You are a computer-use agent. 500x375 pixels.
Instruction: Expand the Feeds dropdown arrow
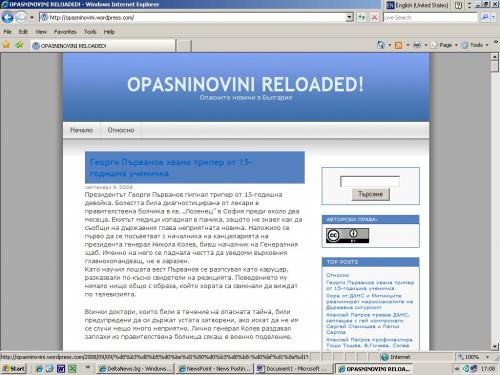(x=407, y=45)
